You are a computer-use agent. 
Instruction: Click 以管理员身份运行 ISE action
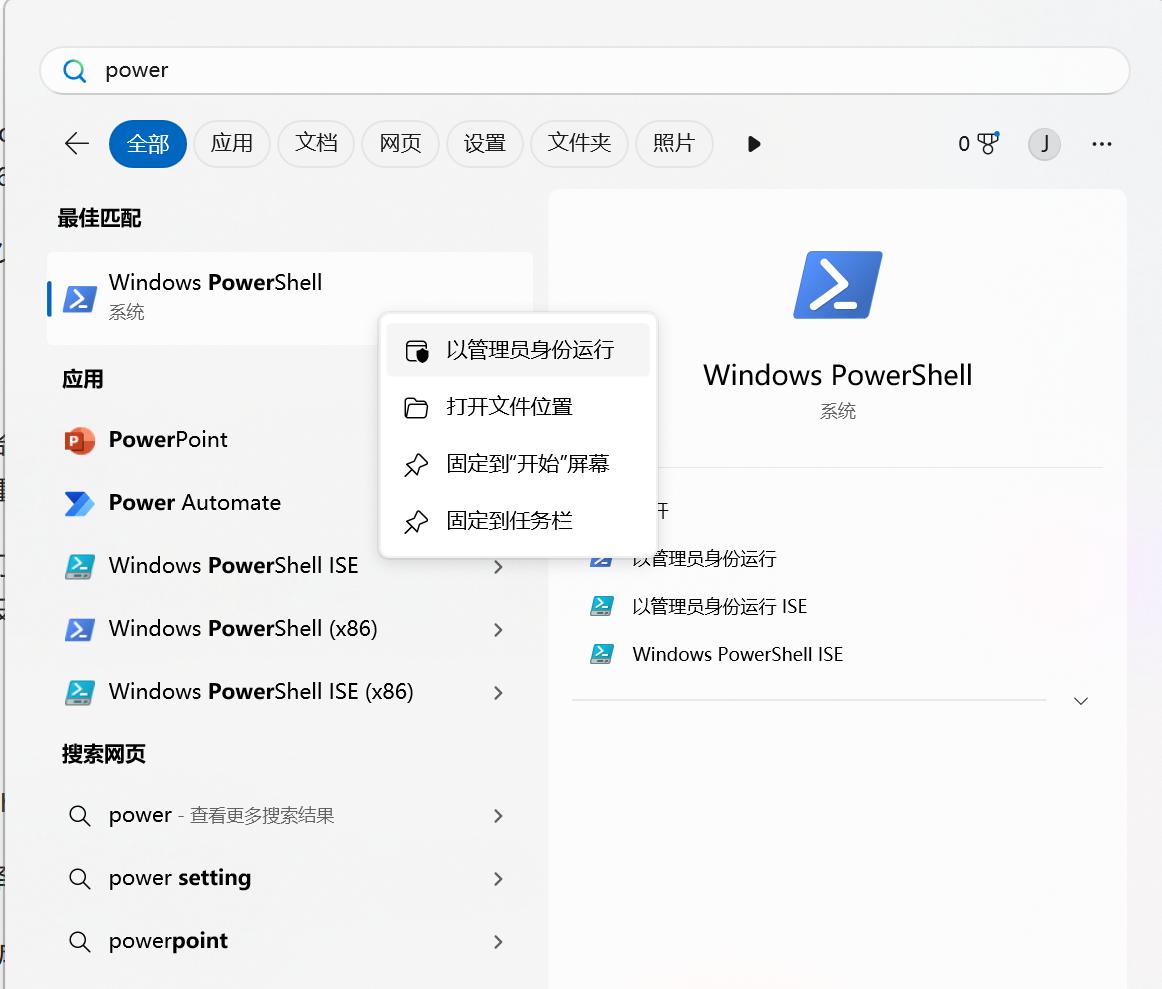tap(720, 606)
